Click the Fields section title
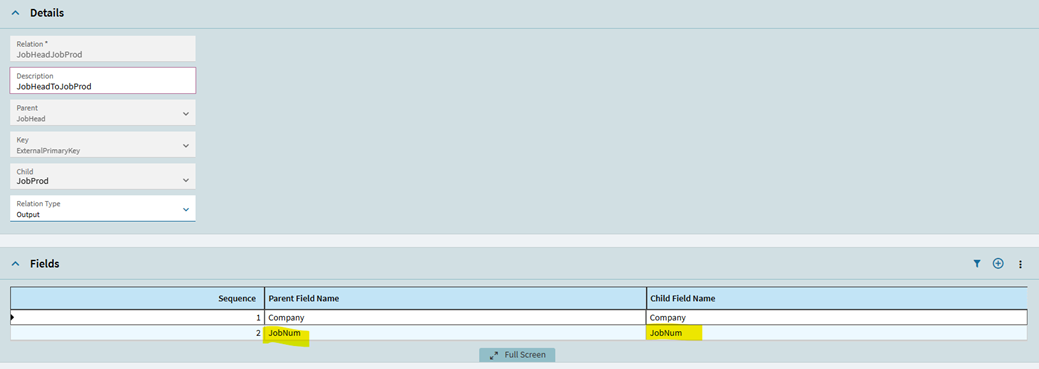 (44, 264)
